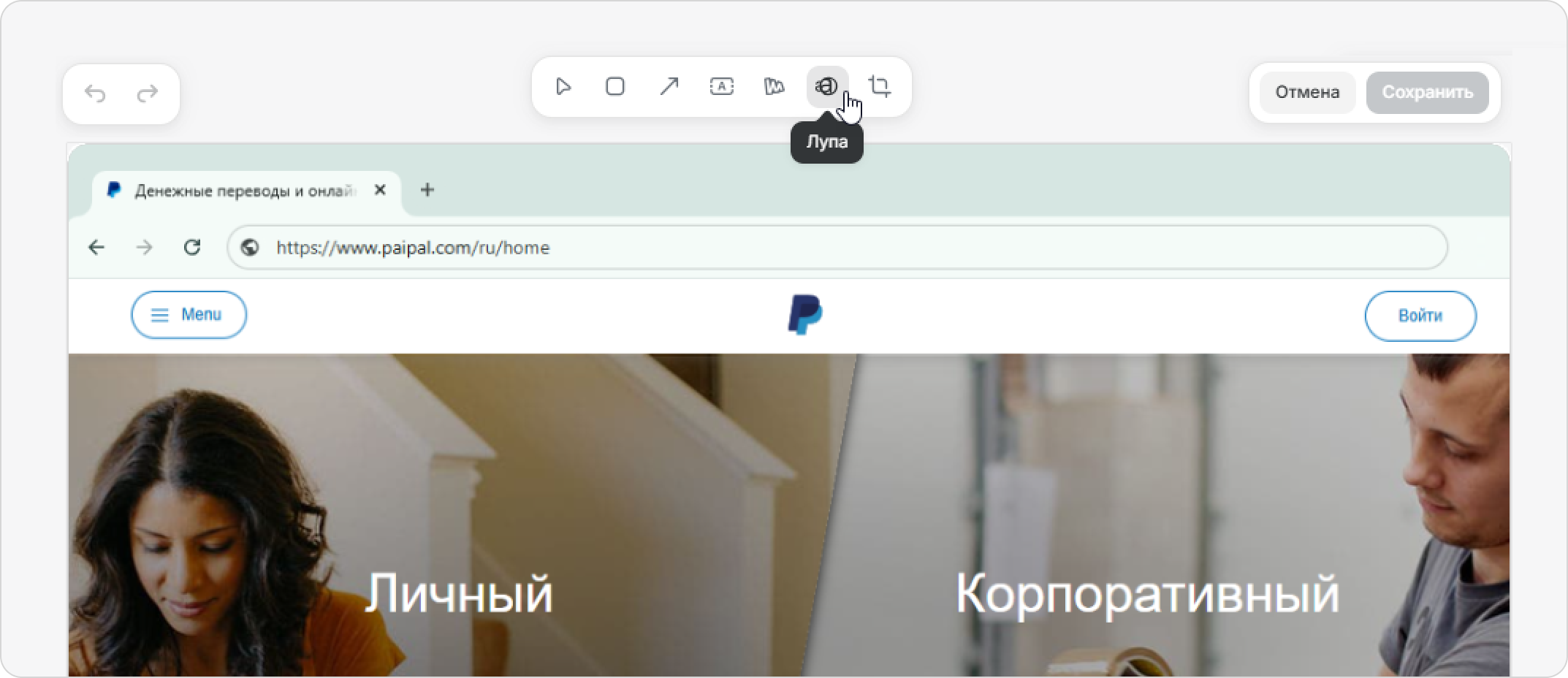Select the cursor pointer tool
1568x678 pixels.
tap(563, 87)
